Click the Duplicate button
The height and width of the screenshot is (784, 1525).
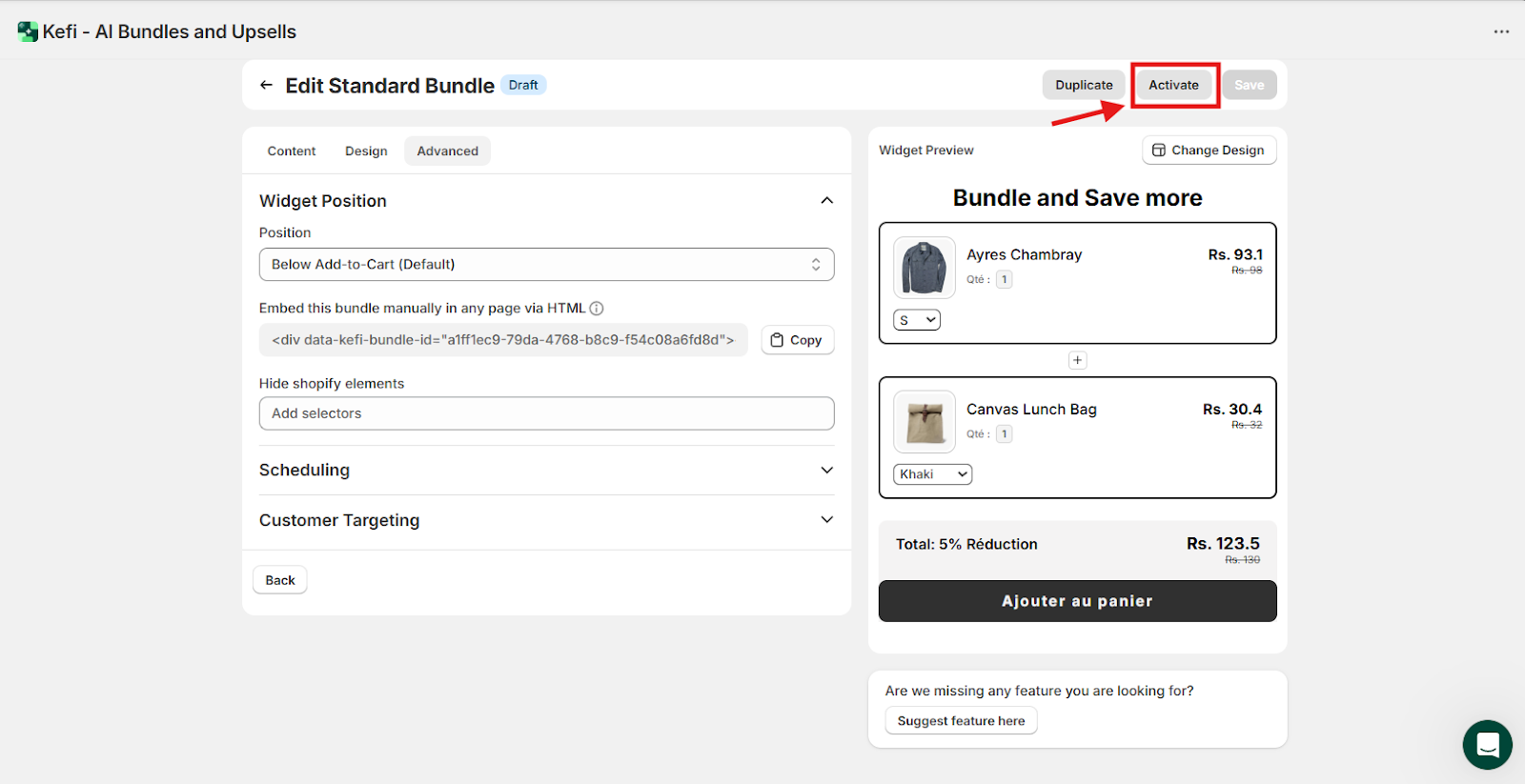tap(1084, 86)
